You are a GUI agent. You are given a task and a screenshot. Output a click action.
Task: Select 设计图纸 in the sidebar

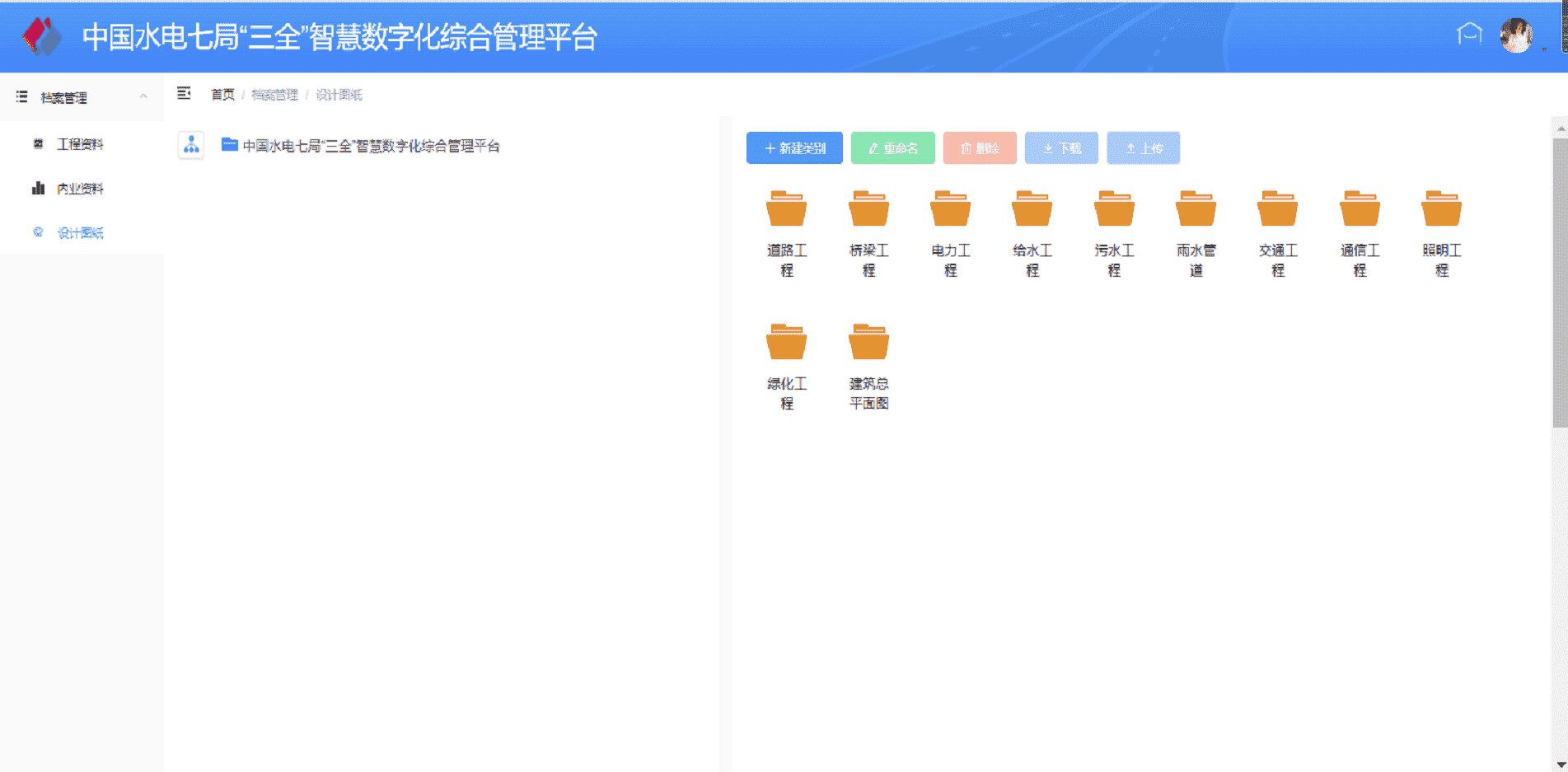(x=80, y=233)
